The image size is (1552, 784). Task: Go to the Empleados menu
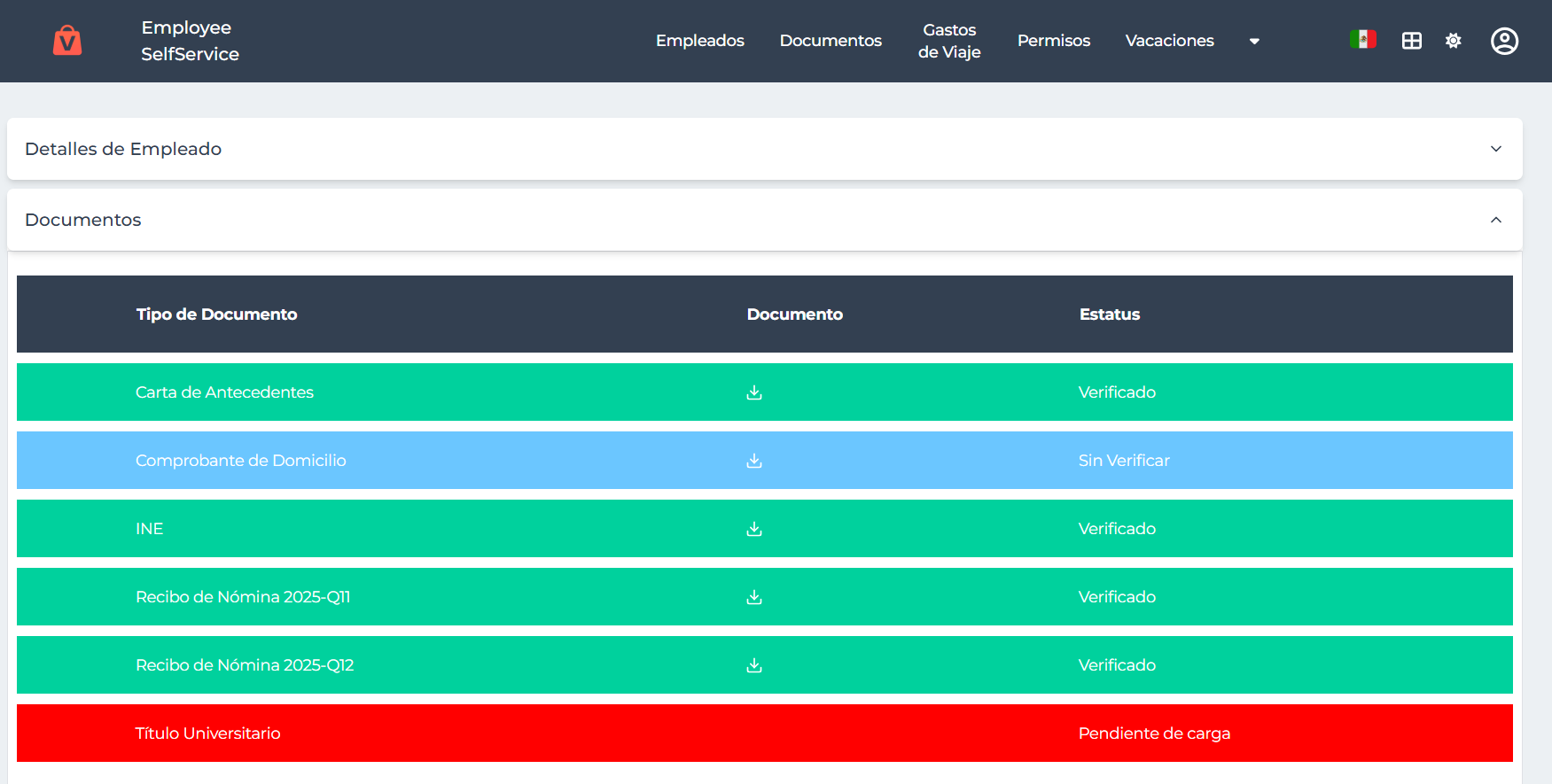(699, 41)
